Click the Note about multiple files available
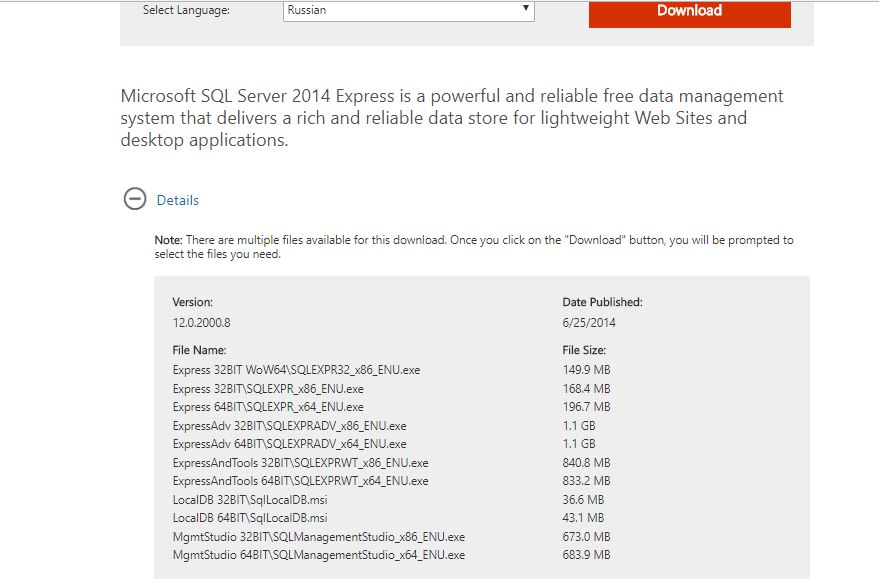Viewport: 879px width, 585px height. [x=474, y=247]
